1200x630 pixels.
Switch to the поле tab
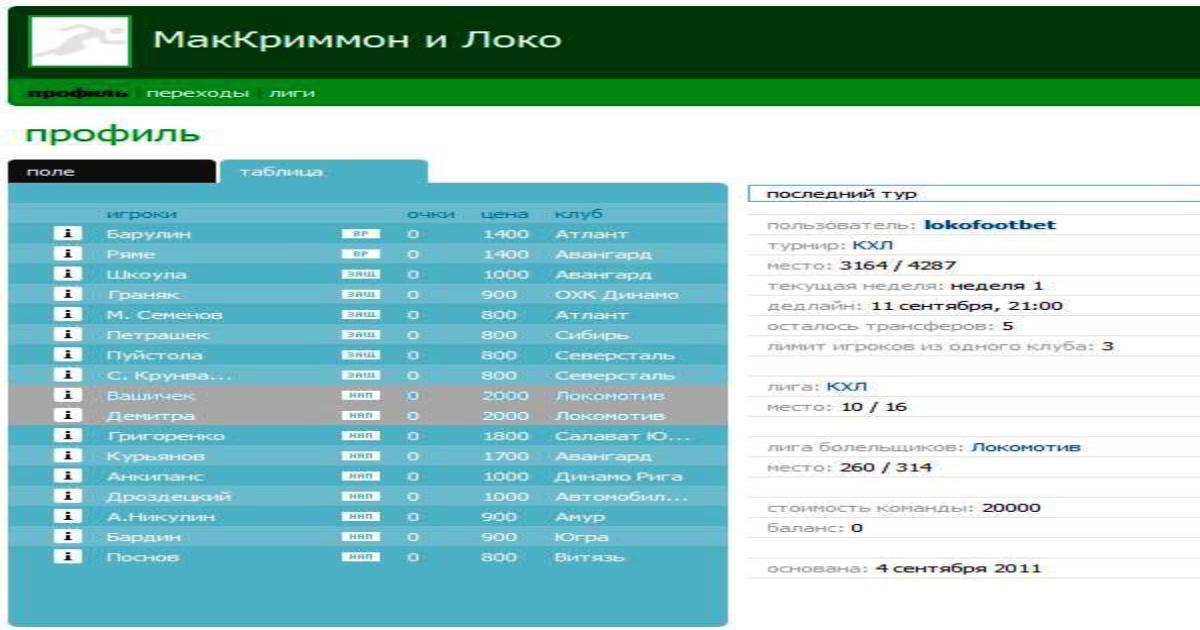coord(110,172)
